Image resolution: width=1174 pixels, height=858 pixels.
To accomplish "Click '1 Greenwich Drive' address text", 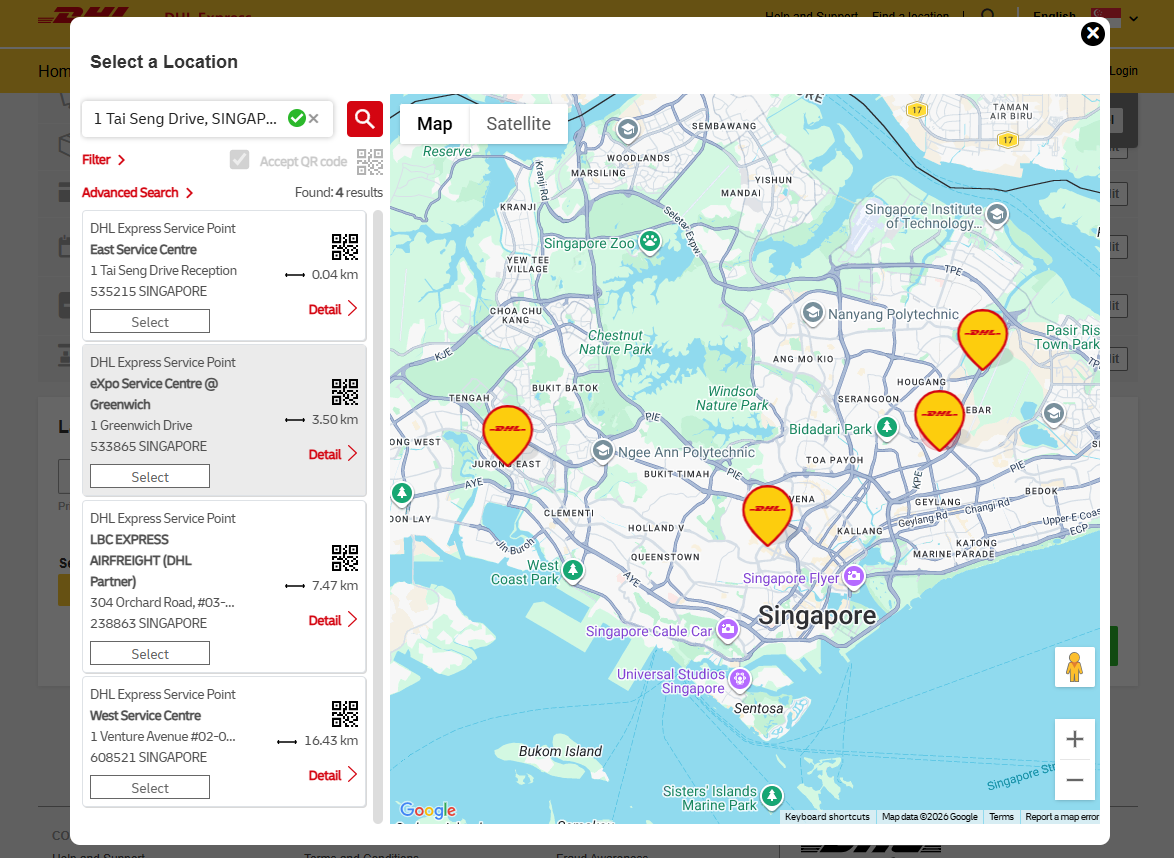I will pyautogui.click(x=141, y=425).
